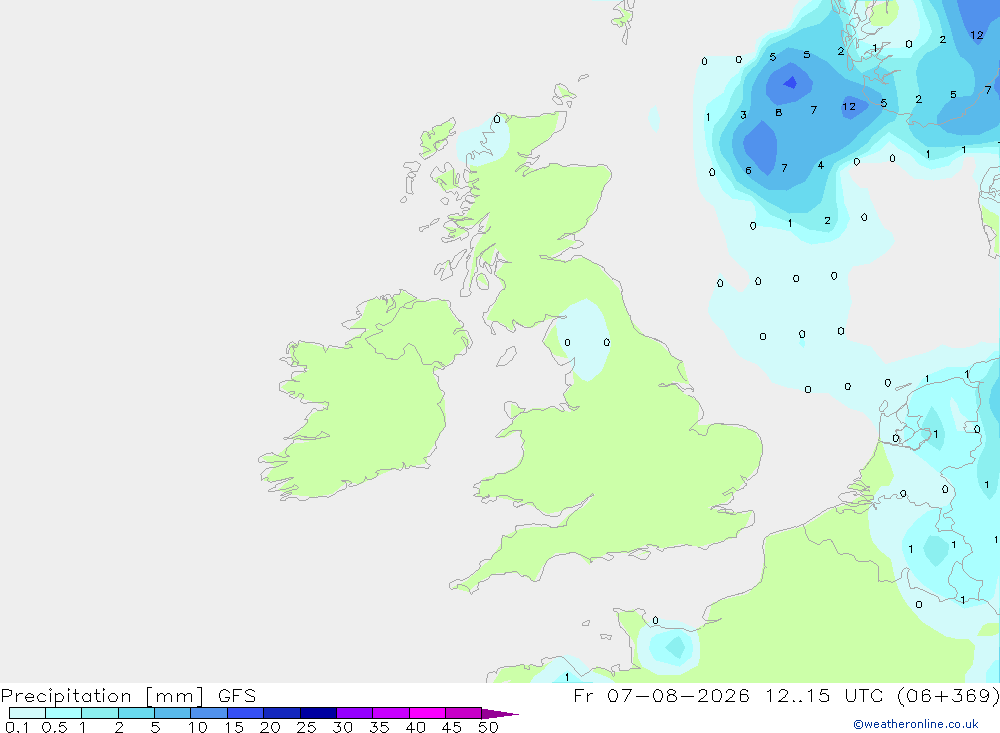Choose the 20–25 mm legend color swatch

pyautogui.click(x=282, y=713)
